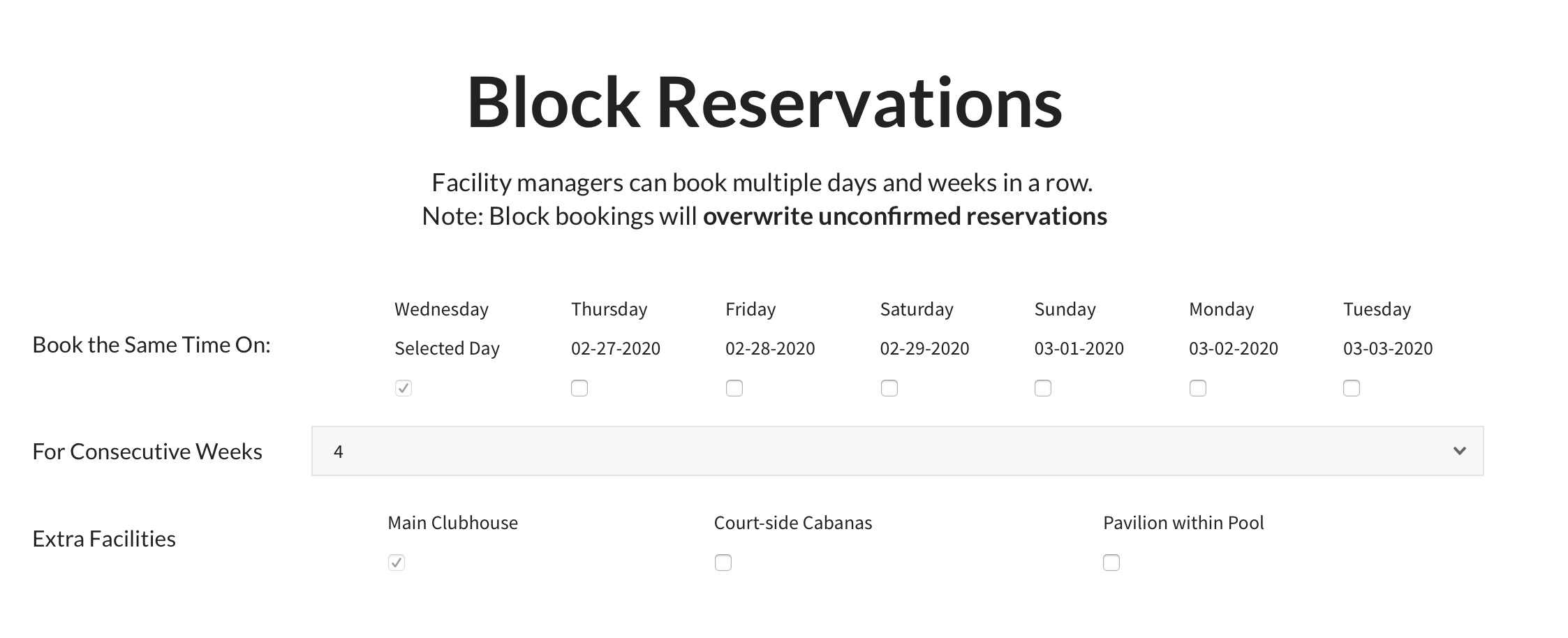
Task: Click the Pavilion within Pool label text
Action: pos(1183,523)
